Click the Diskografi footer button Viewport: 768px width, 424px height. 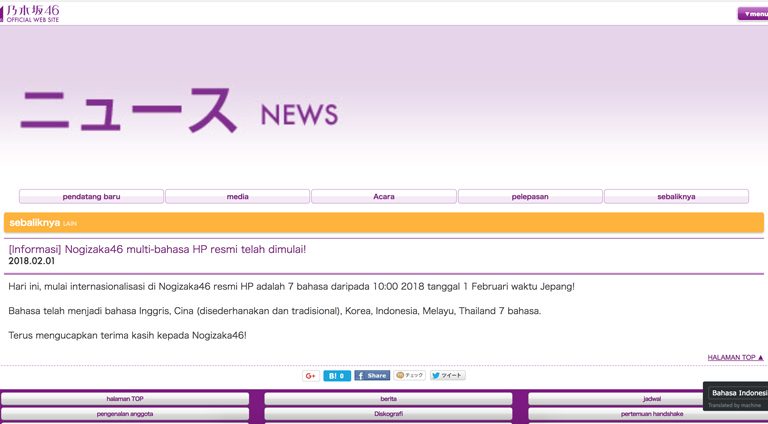pos(388,414)
